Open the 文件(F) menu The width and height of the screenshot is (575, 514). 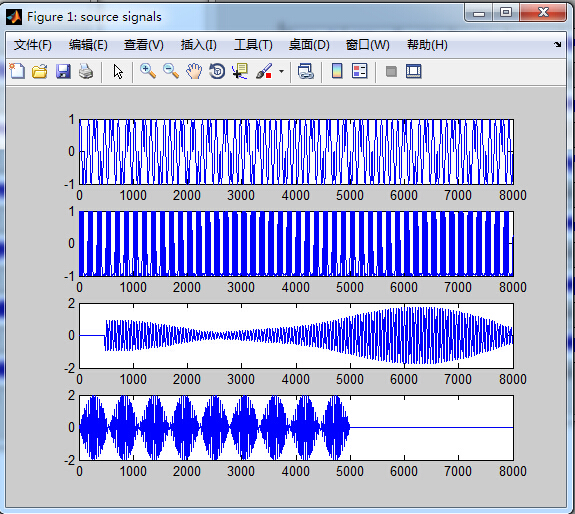tap(33, 45)
